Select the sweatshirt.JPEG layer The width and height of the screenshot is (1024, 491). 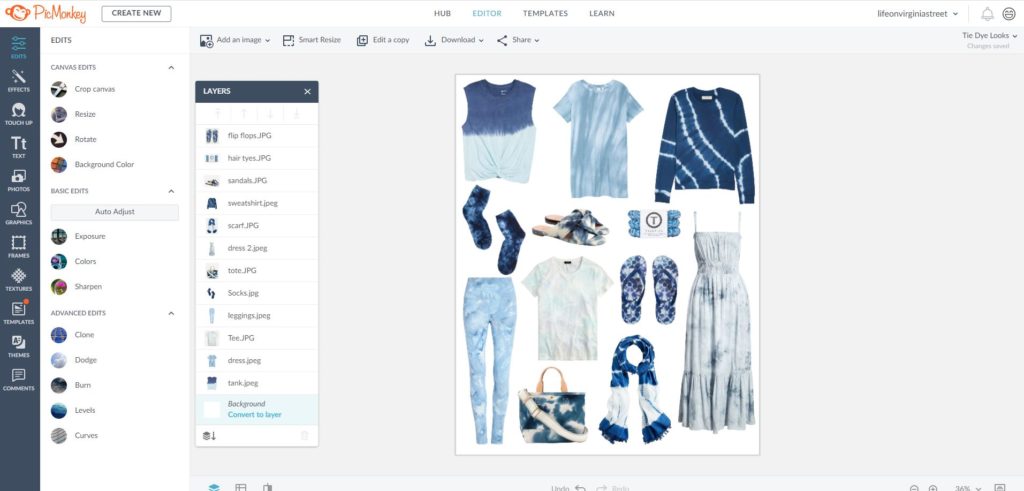click(255, 203)
